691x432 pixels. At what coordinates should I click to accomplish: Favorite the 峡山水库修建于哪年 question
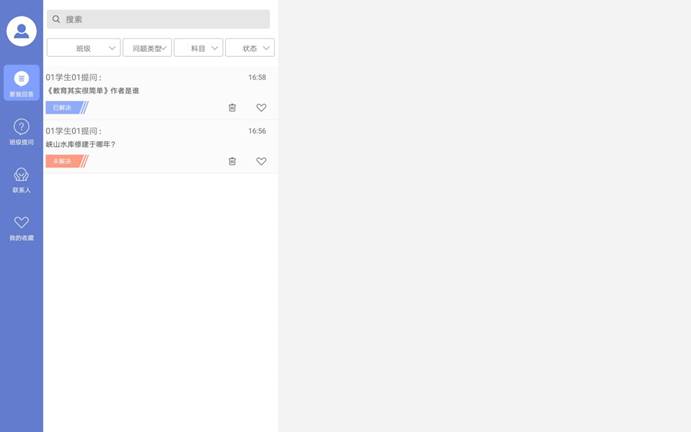click(x=261, y=161)
